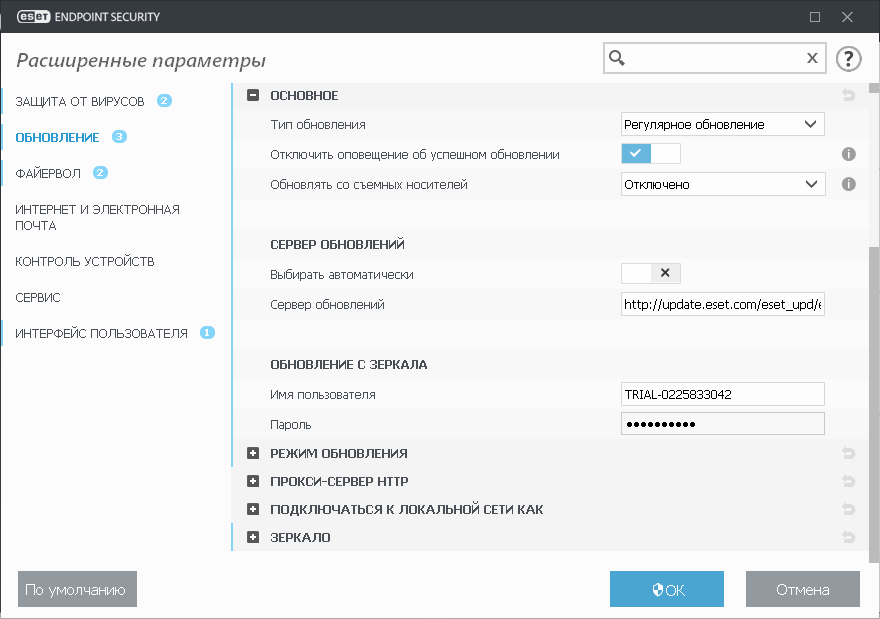Click the help question mark icon
The height and width of the screenshot is (619, 880).
pyautogui.click(x=848, y=58)
